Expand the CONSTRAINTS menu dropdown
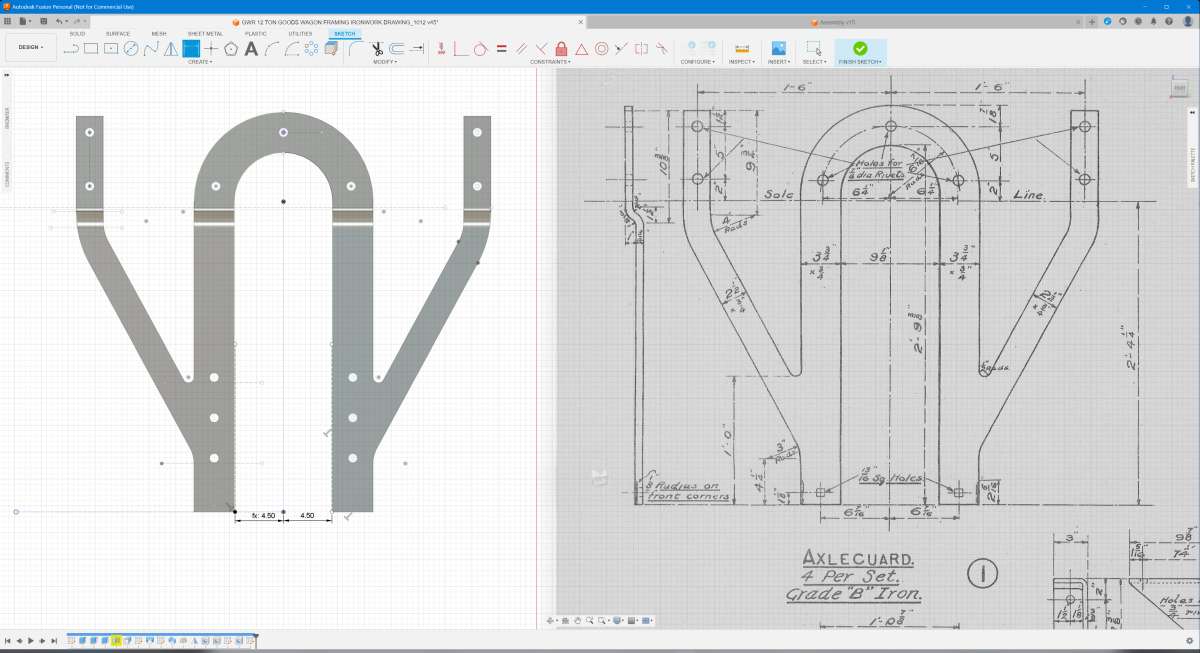Viewport: 1200px width, 653px height. coord(551,62)
